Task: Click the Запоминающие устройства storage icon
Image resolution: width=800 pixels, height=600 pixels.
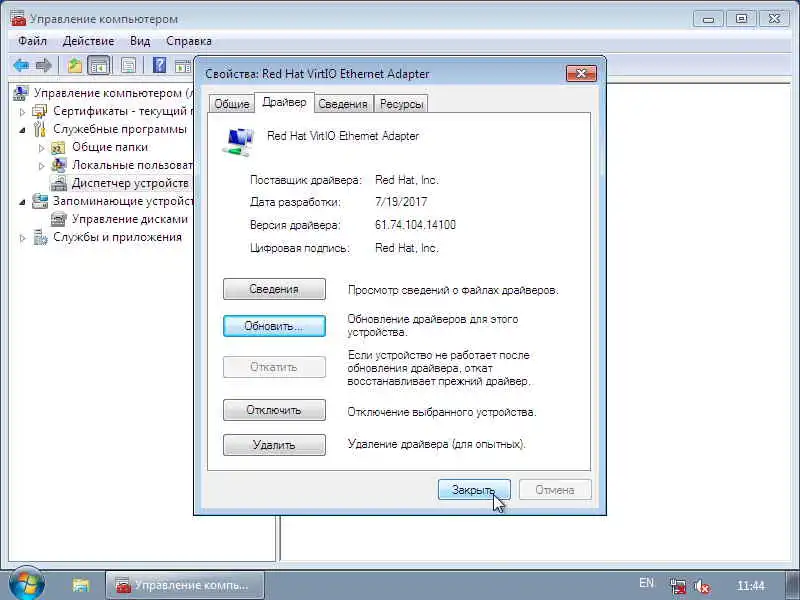Action: (39, 201)
